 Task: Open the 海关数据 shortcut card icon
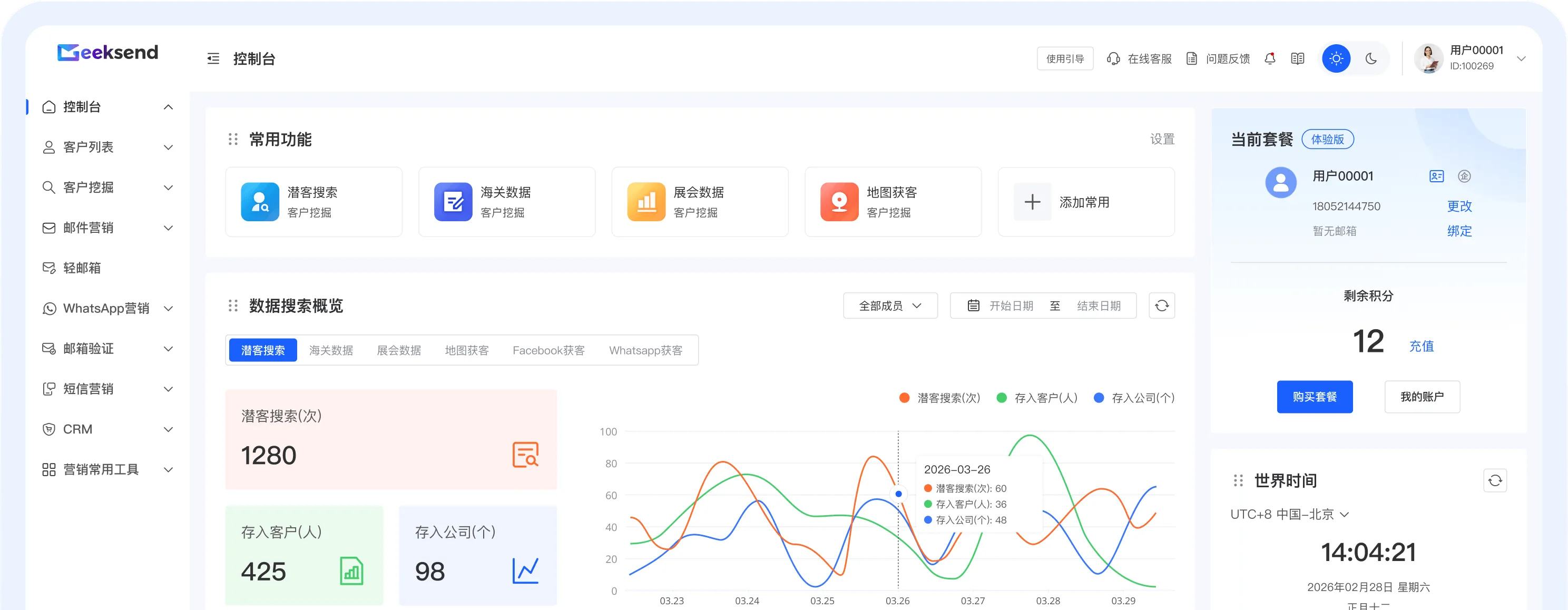pyautogui.click(x=453, y=202)
